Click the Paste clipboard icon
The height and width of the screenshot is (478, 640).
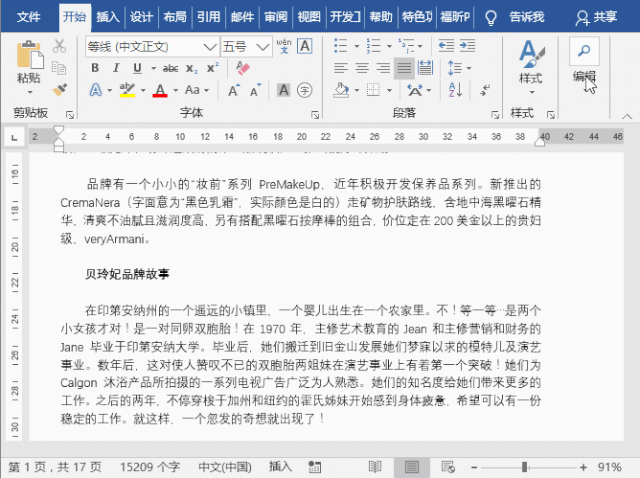coord(29,54)
